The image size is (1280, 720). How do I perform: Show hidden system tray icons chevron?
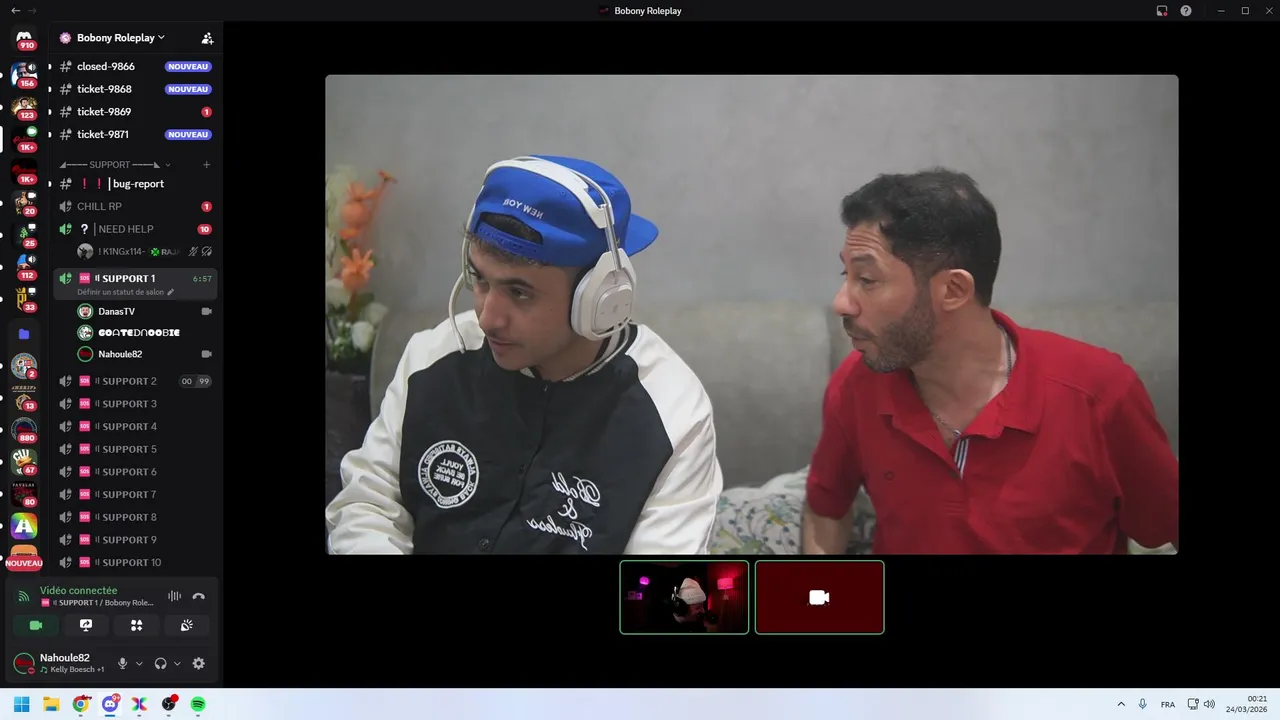(1120, 704)
